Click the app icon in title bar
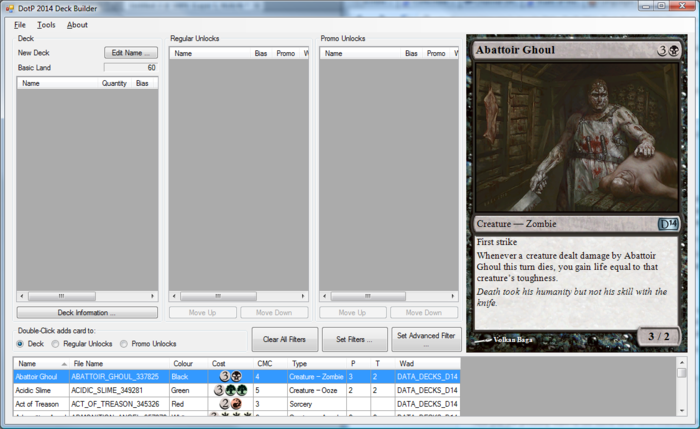 point(10,8)
